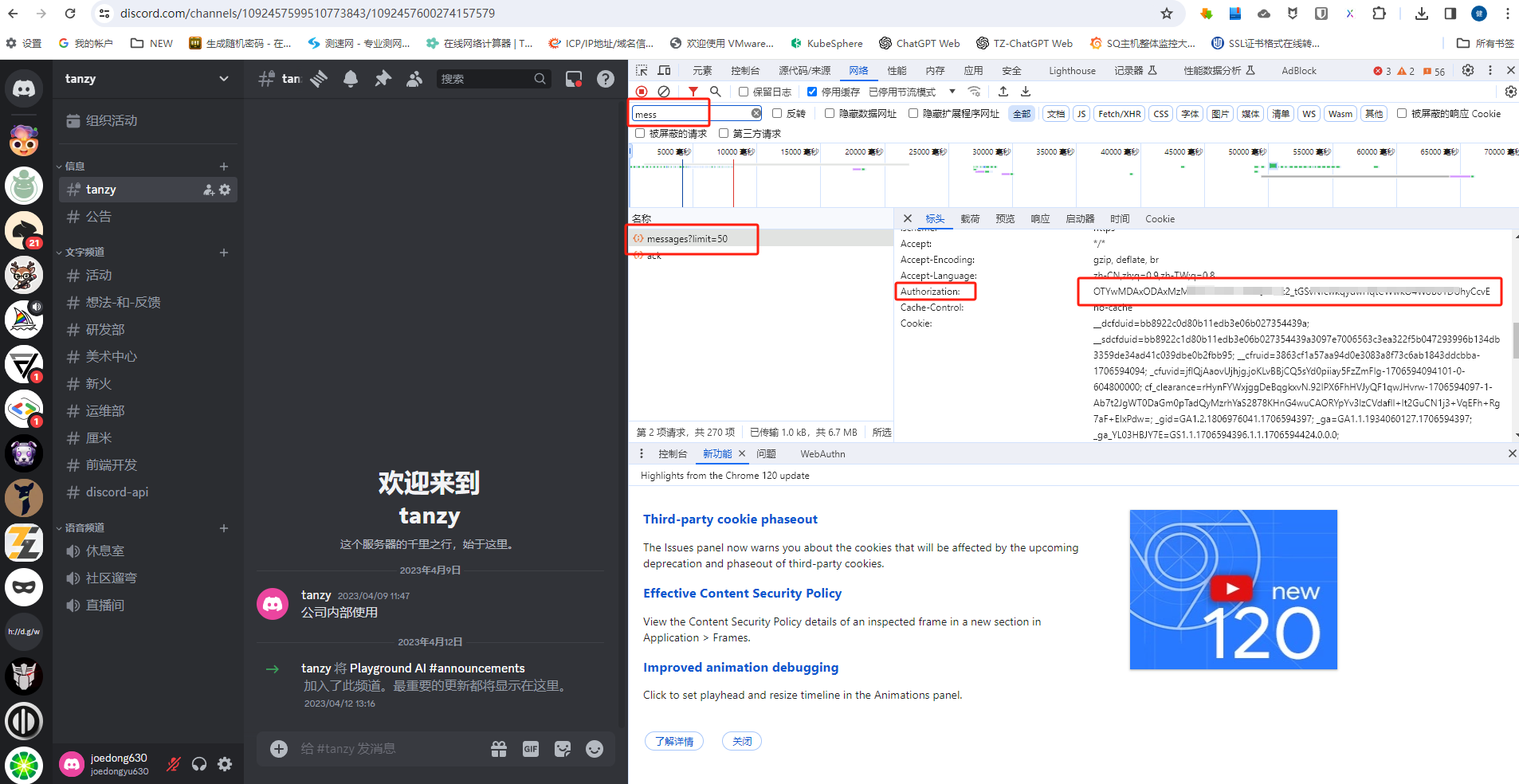Toggle 保留日志 checkbox
Image resolution: width=1519 pixels, height=784 pixels.
744,92
